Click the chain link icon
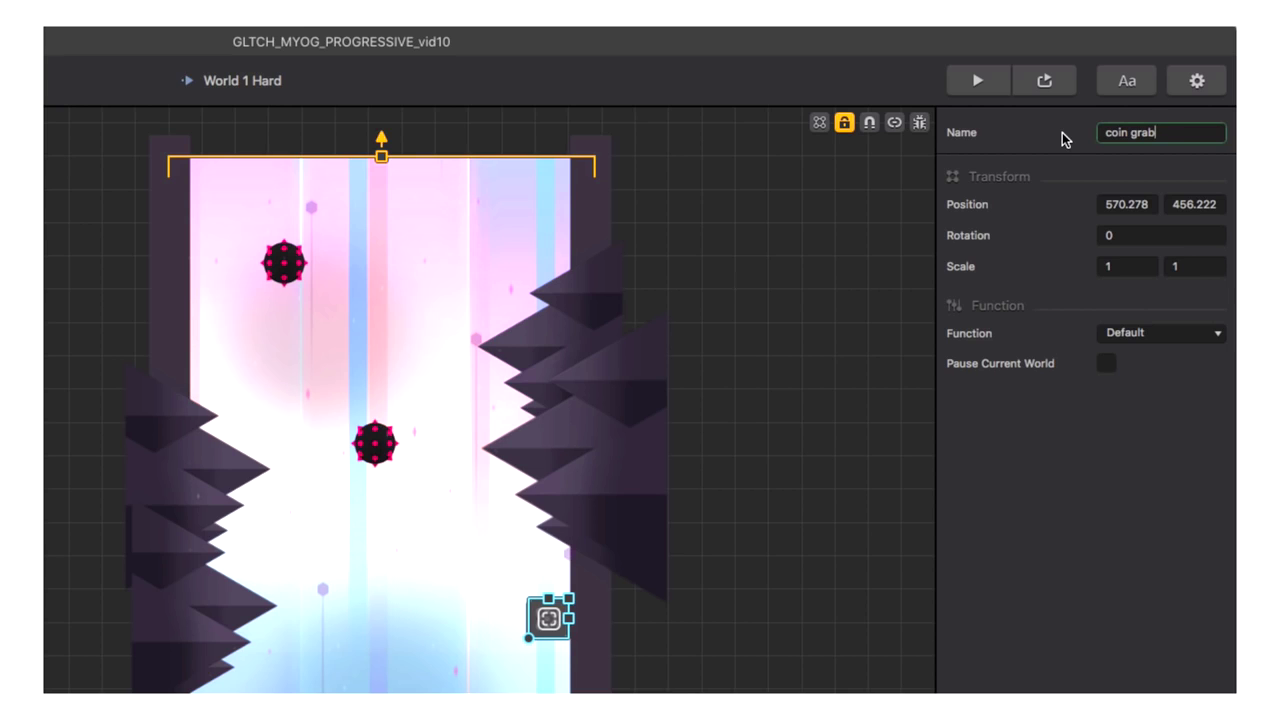Image resolution: width=1280 pixels, height=720 pixels. pyautogui.click(x=894, y=122)
